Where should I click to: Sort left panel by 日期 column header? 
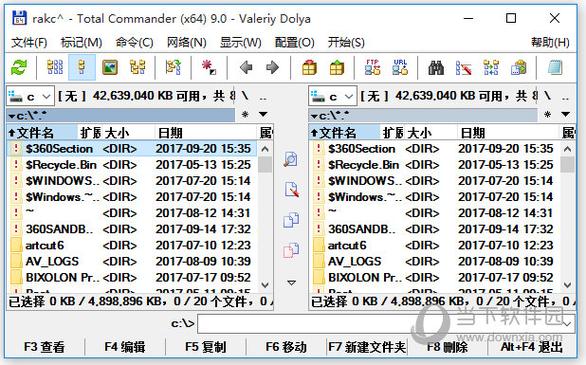click(x=206, y=133)
